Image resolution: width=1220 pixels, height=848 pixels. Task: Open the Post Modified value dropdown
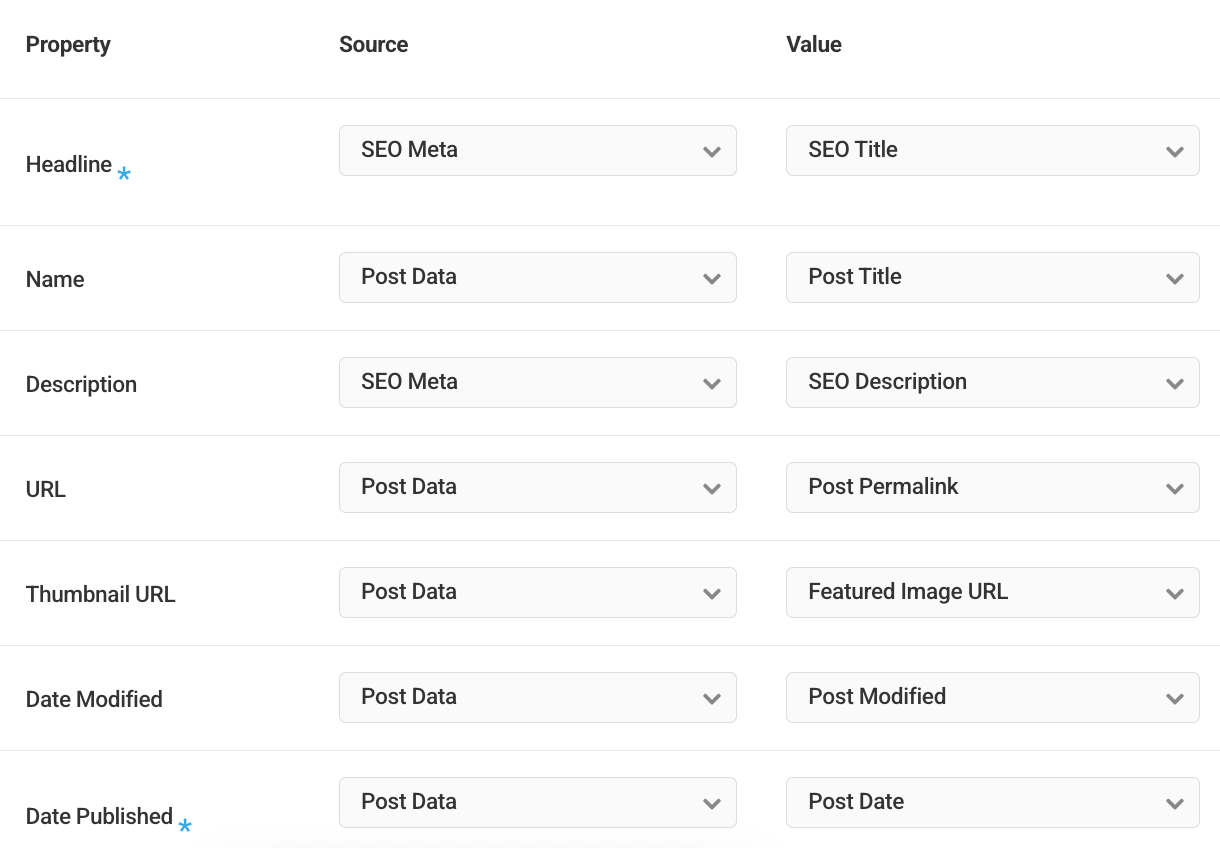coord(992,697)
